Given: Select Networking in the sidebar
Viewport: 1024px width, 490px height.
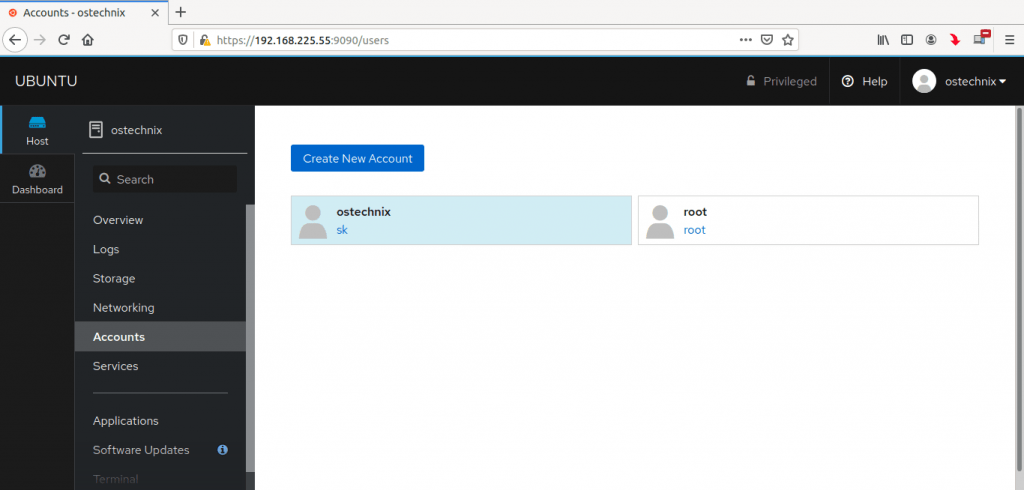Looking at the screenshot, I should (123, 308).
